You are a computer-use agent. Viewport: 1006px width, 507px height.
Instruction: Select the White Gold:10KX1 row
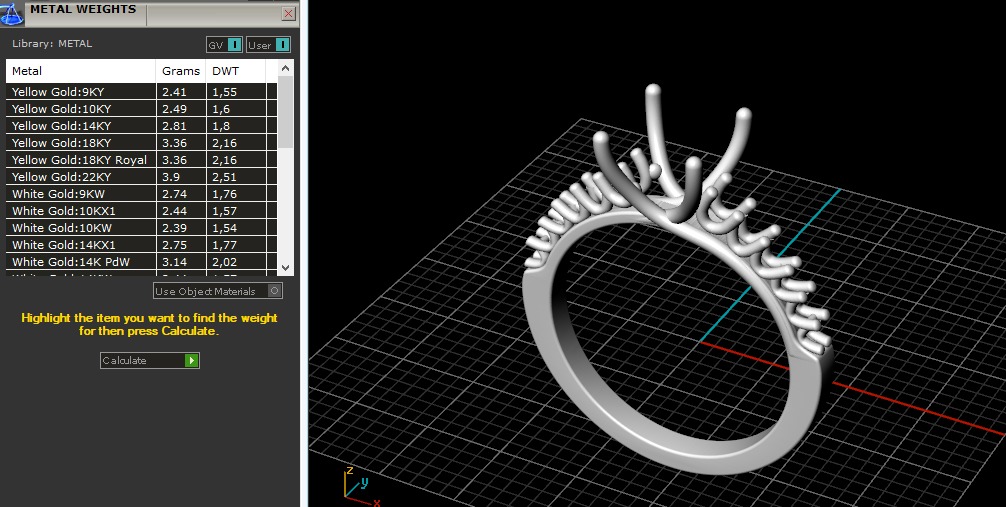[x=142, y=211]
